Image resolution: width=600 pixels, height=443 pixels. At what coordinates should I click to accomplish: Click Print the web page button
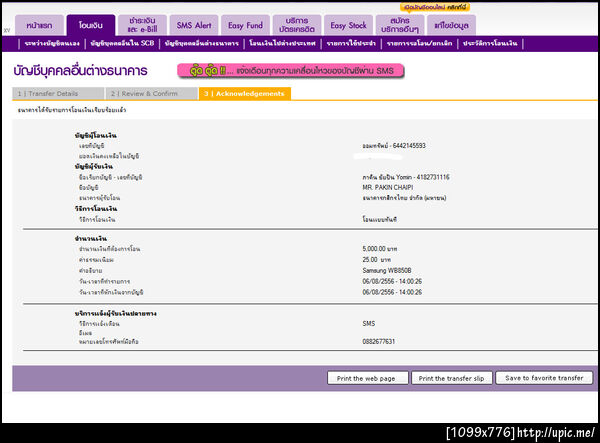click(x=367, y=378)
